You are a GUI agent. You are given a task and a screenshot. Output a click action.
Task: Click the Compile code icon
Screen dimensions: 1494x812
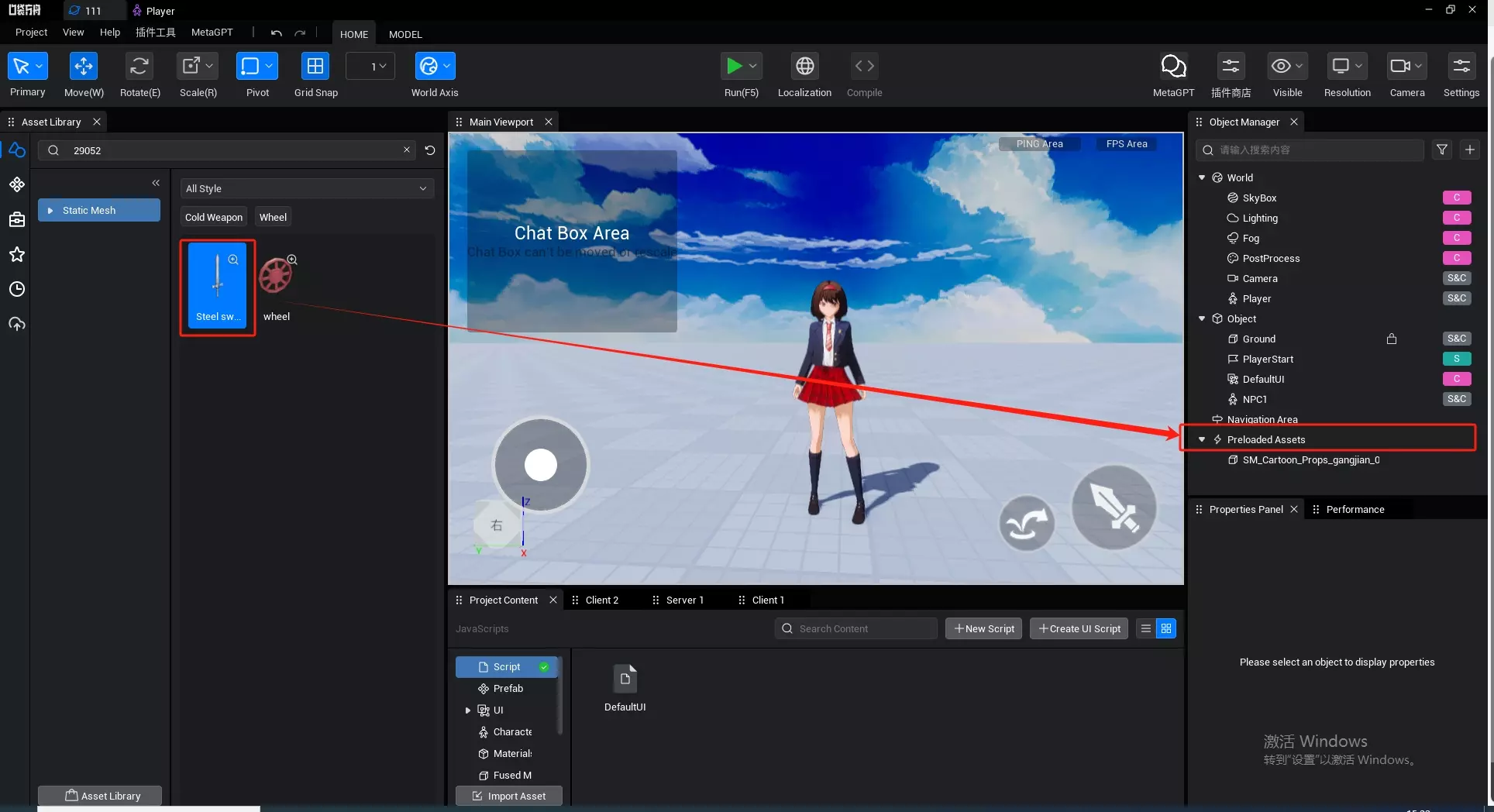pos(865,66)
